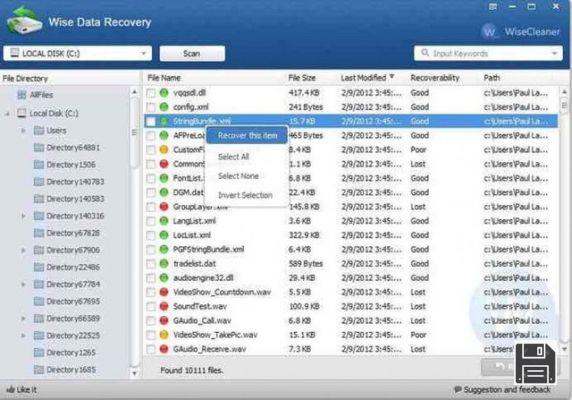Click the window menu icon in title bar
Image resolution: width=572 pixels, height=400 pixels.
(x=493, y=7)
